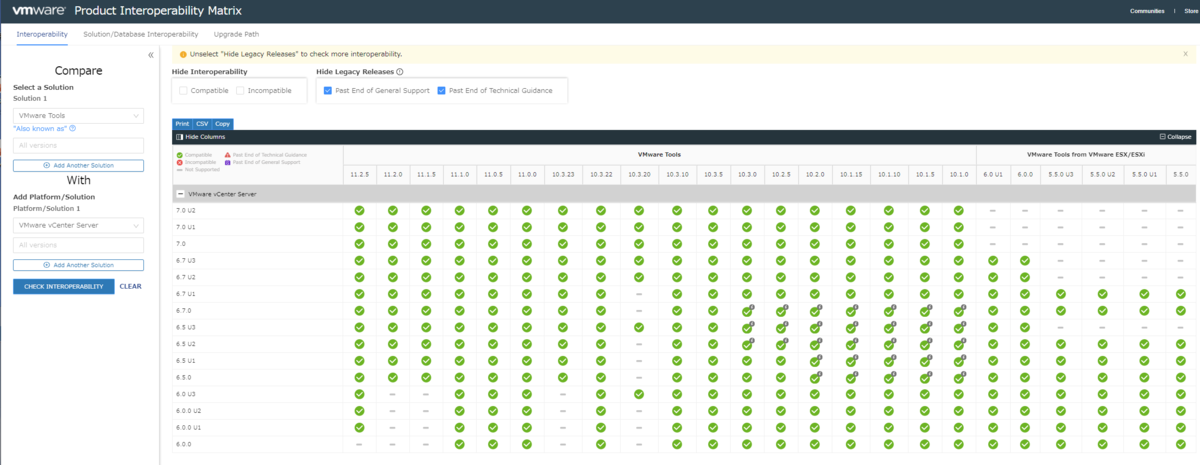Click the Print button

(181, 123)
